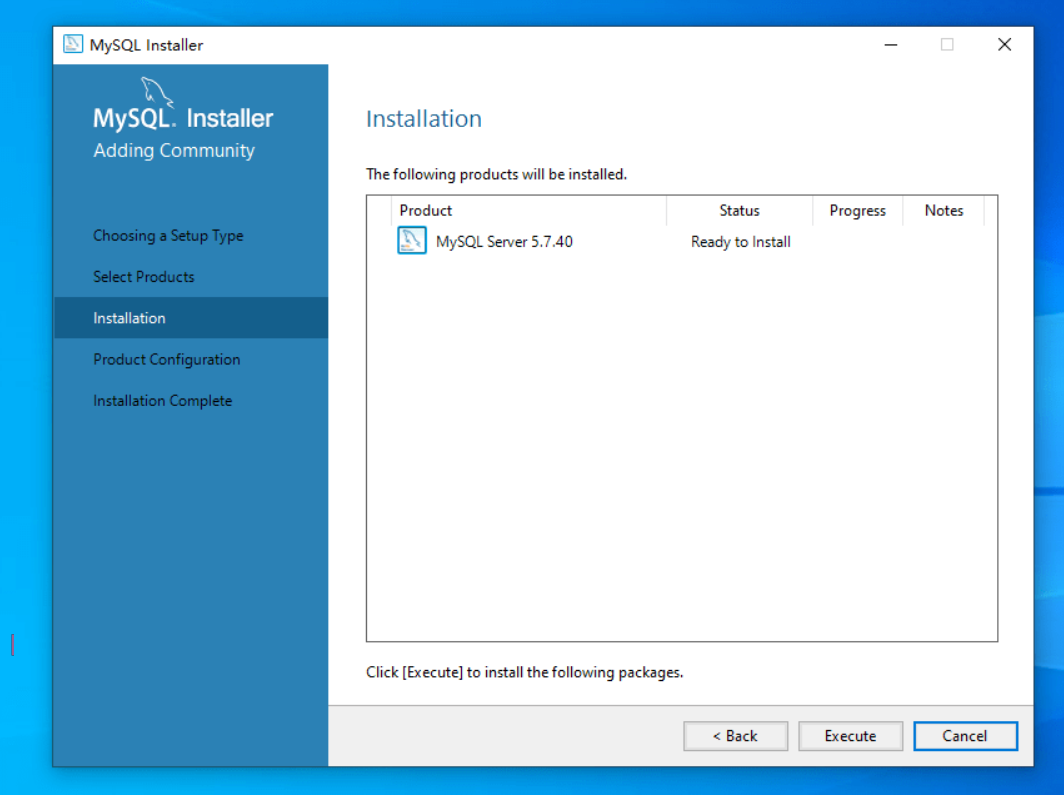Viewport: 1064px width, 795px height.
Task: Select the MySQL Server 5.7.40 row text
Action: (504, 241)
